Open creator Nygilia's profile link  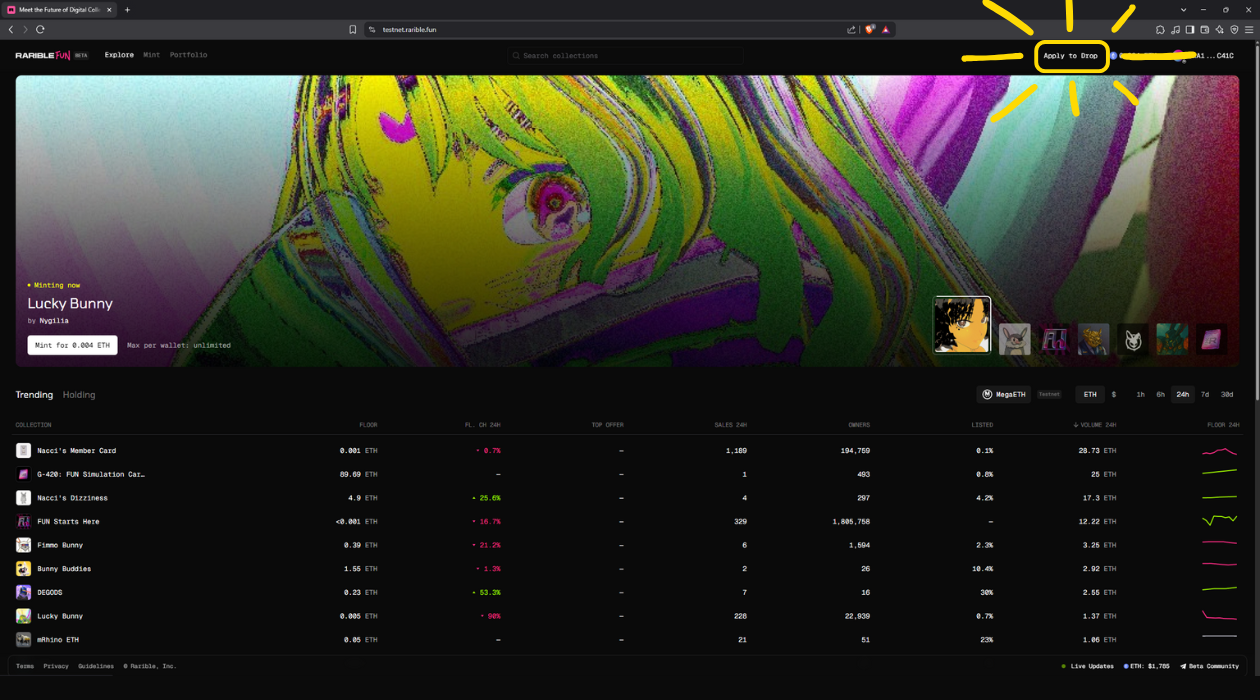[53, 321]
